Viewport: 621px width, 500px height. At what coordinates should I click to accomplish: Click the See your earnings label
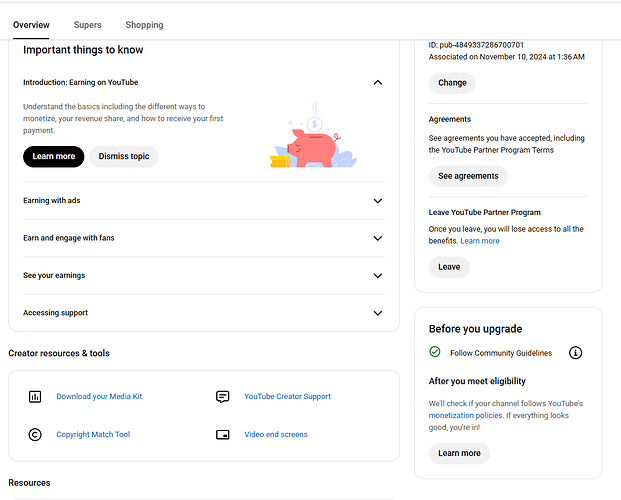54,275
